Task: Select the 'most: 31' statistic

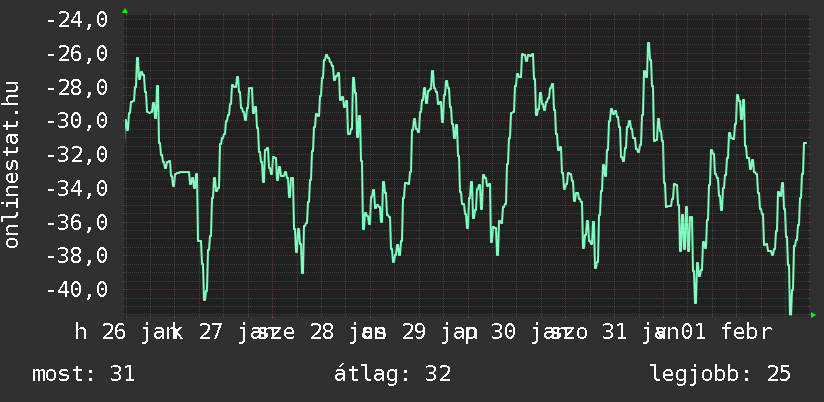Action: 83,374
